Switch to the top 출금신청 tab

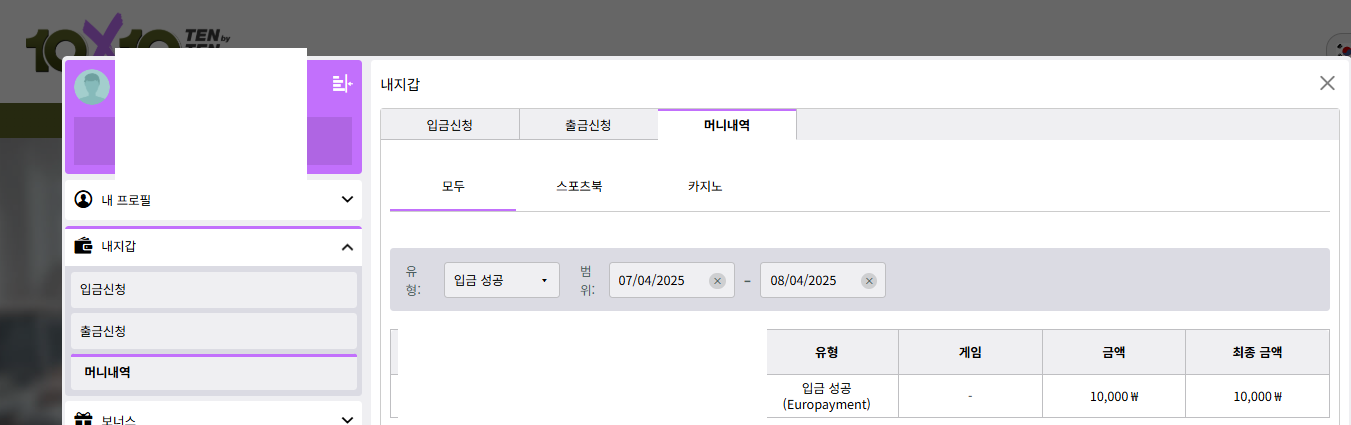point(588,125)
